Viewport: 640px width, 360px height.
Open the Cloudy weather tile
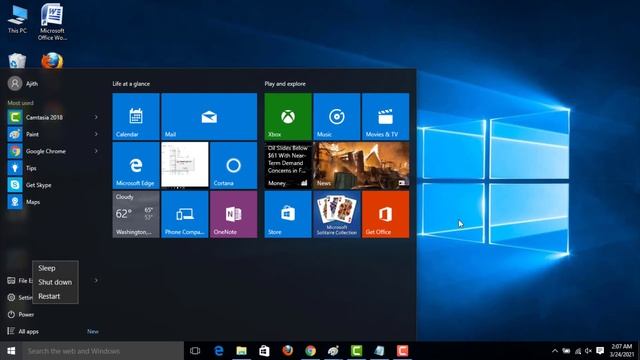click(x=136, y=214)
